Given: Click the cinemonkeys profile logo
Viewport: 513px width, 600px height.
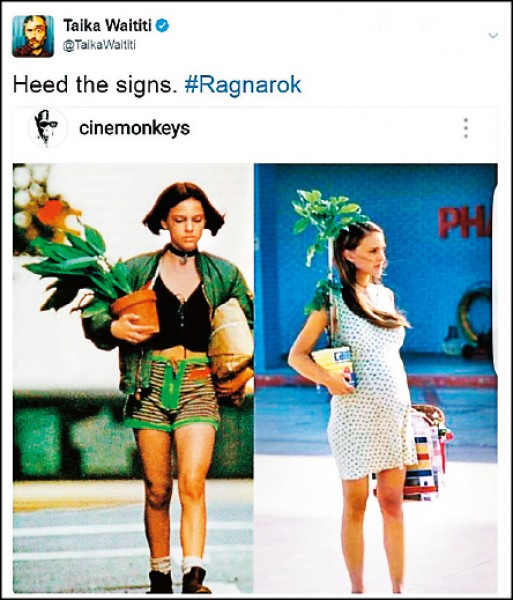Looking at the screenshot, I should point(48,128).
